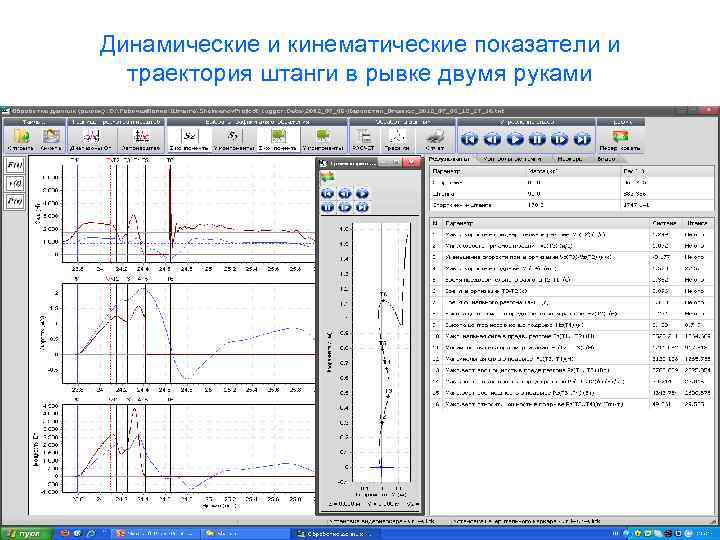Screen dimensions: 720x540
Task: Open the Диаграмма toolbar button
Action: click(x=91, y=139)
